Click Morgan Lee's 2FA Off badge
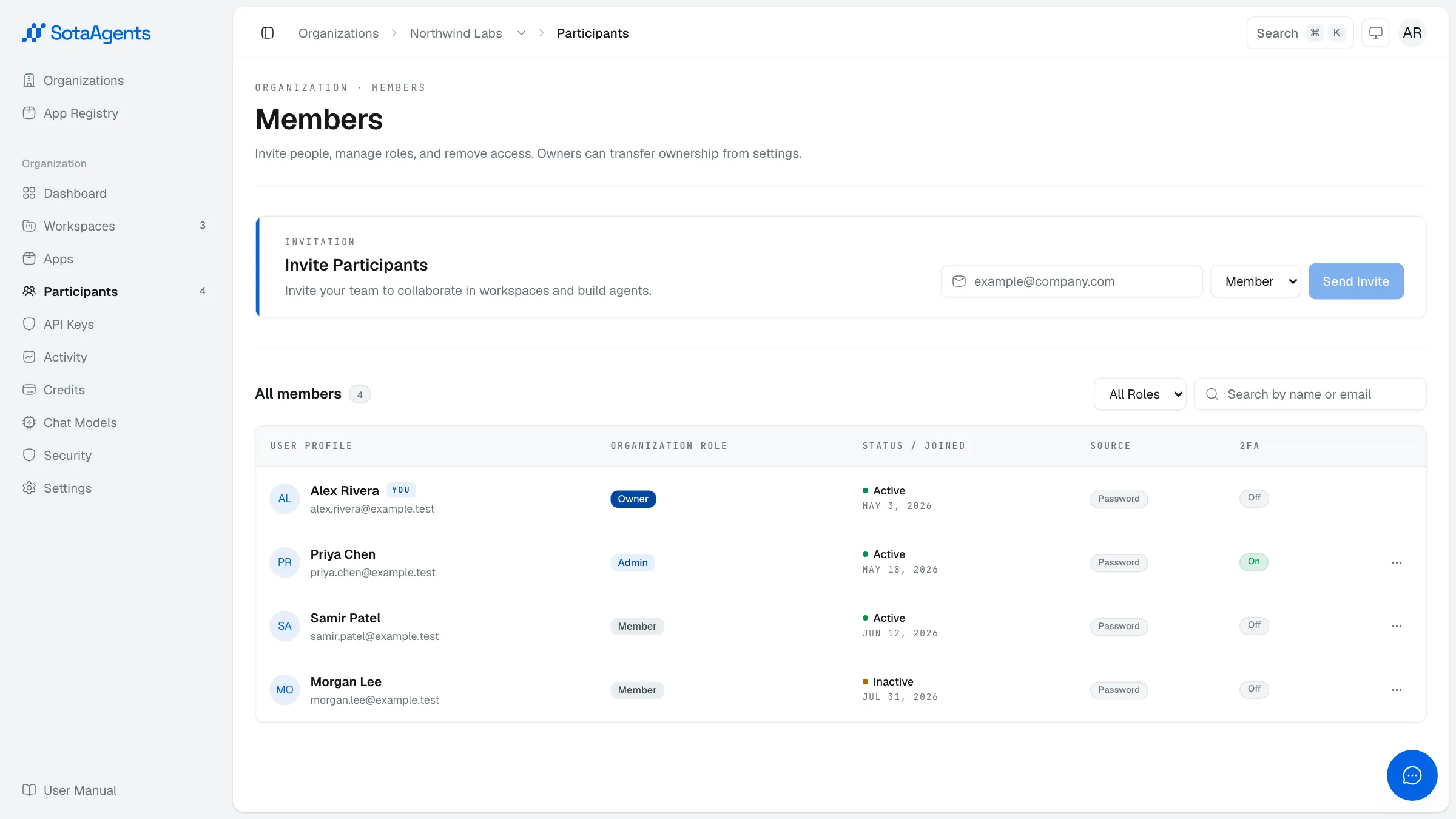Image resolution: width=1456 pixels, height=819 pixels. coord(1254,689)
